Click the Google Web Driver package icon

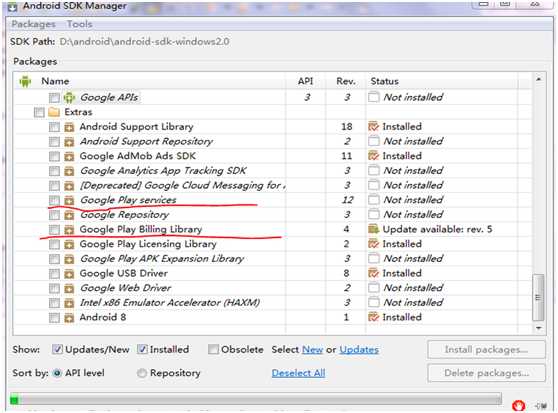point(69,288)
